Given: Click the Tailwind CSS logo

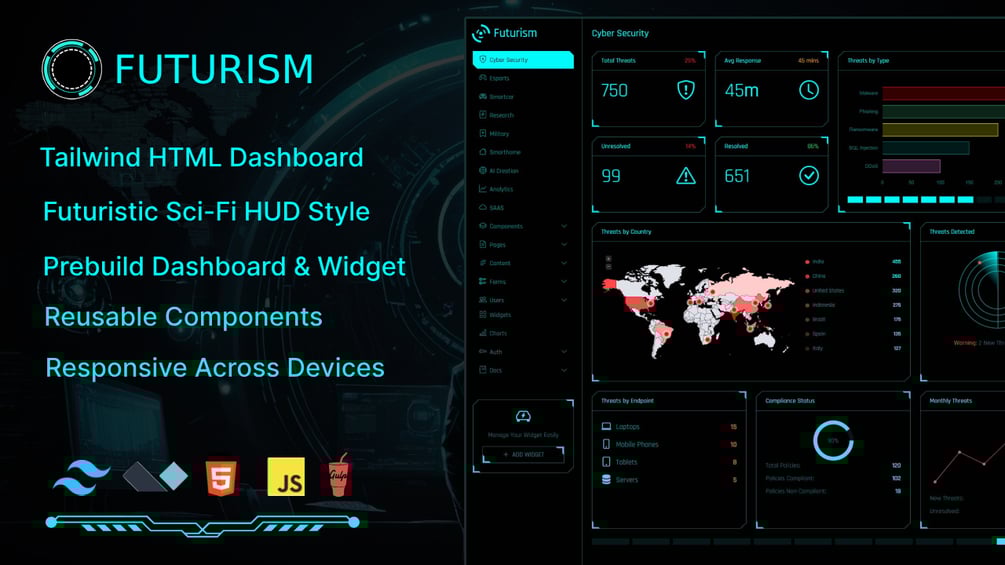Looking at the screenshot, I should tap(81, 477).
